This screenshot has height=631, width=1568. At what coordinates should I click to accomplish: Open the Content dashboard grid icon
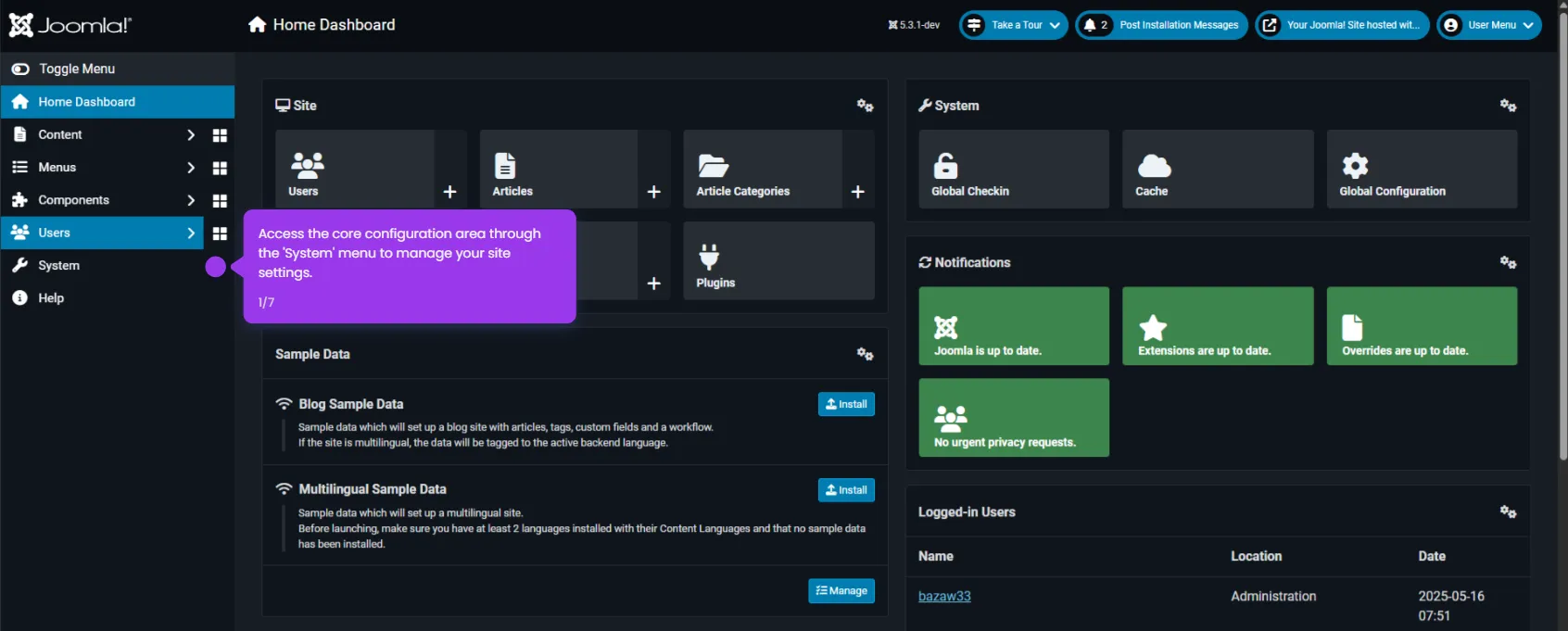pyautogui.click(x=220, y=135)
